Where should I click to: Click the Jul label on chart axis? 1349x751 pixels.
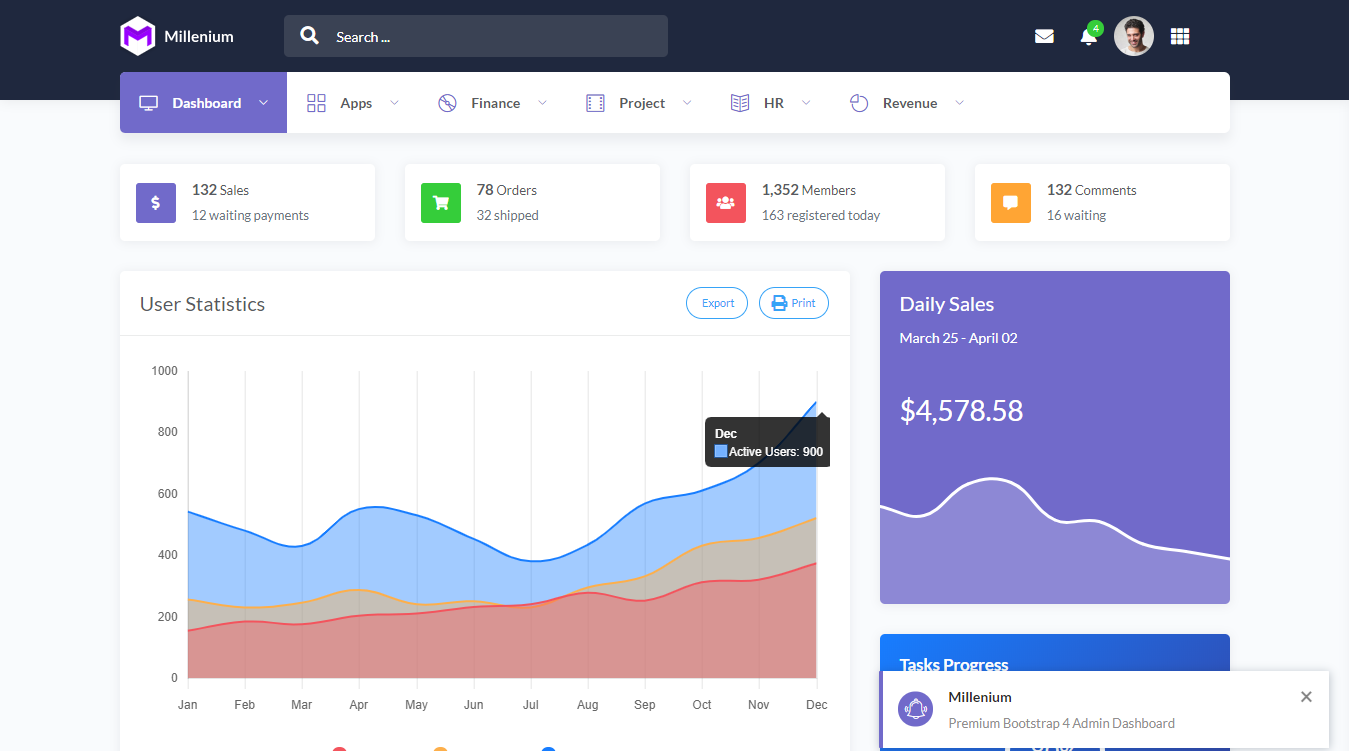(531, 705)
